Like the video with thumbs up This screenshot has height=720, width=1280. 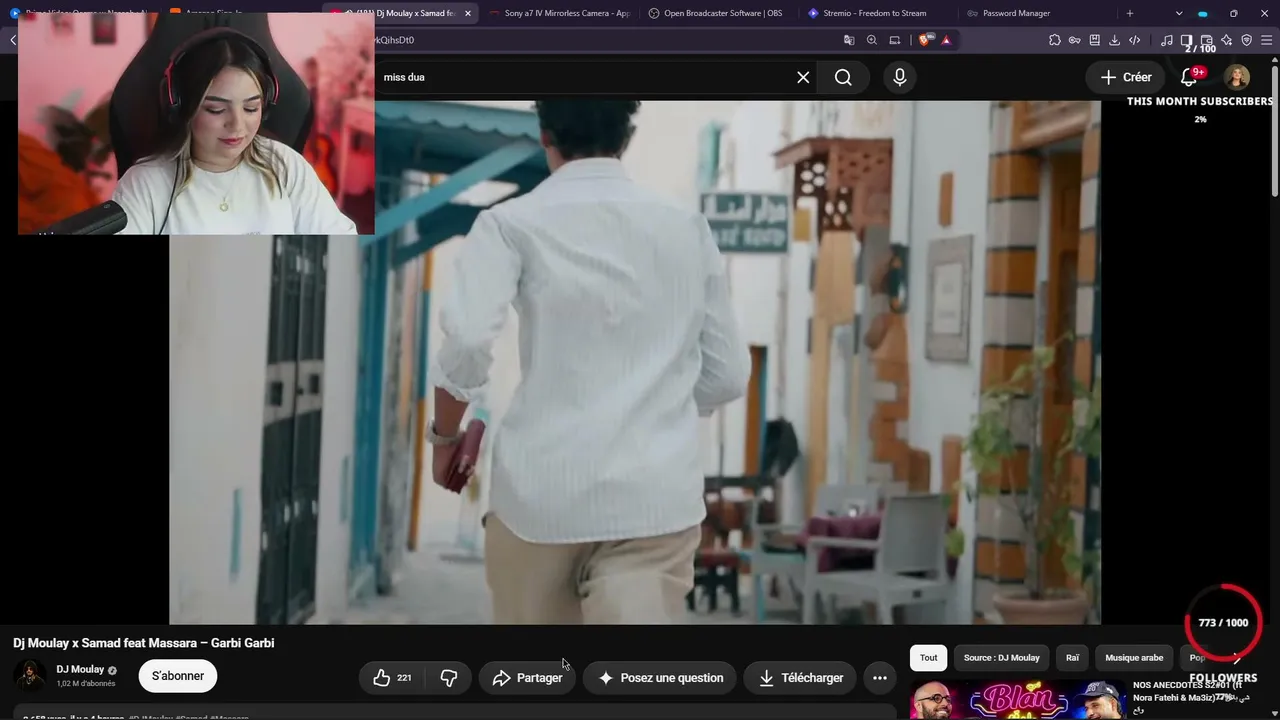[391, 678]
